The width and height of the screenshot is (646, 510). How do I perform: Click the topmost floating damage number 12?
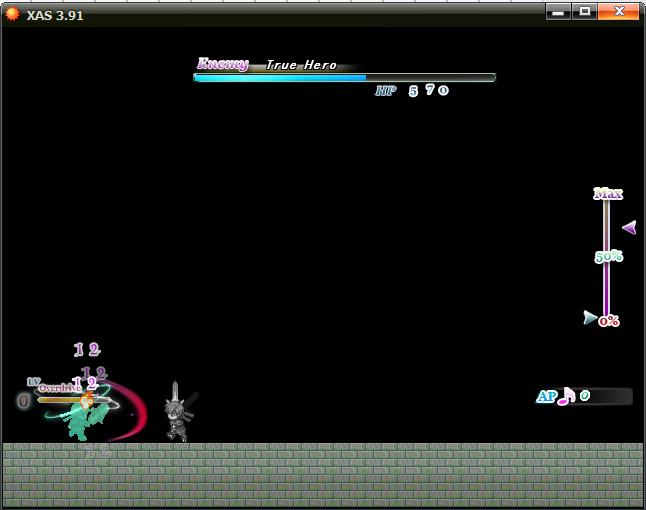[87, 350]
